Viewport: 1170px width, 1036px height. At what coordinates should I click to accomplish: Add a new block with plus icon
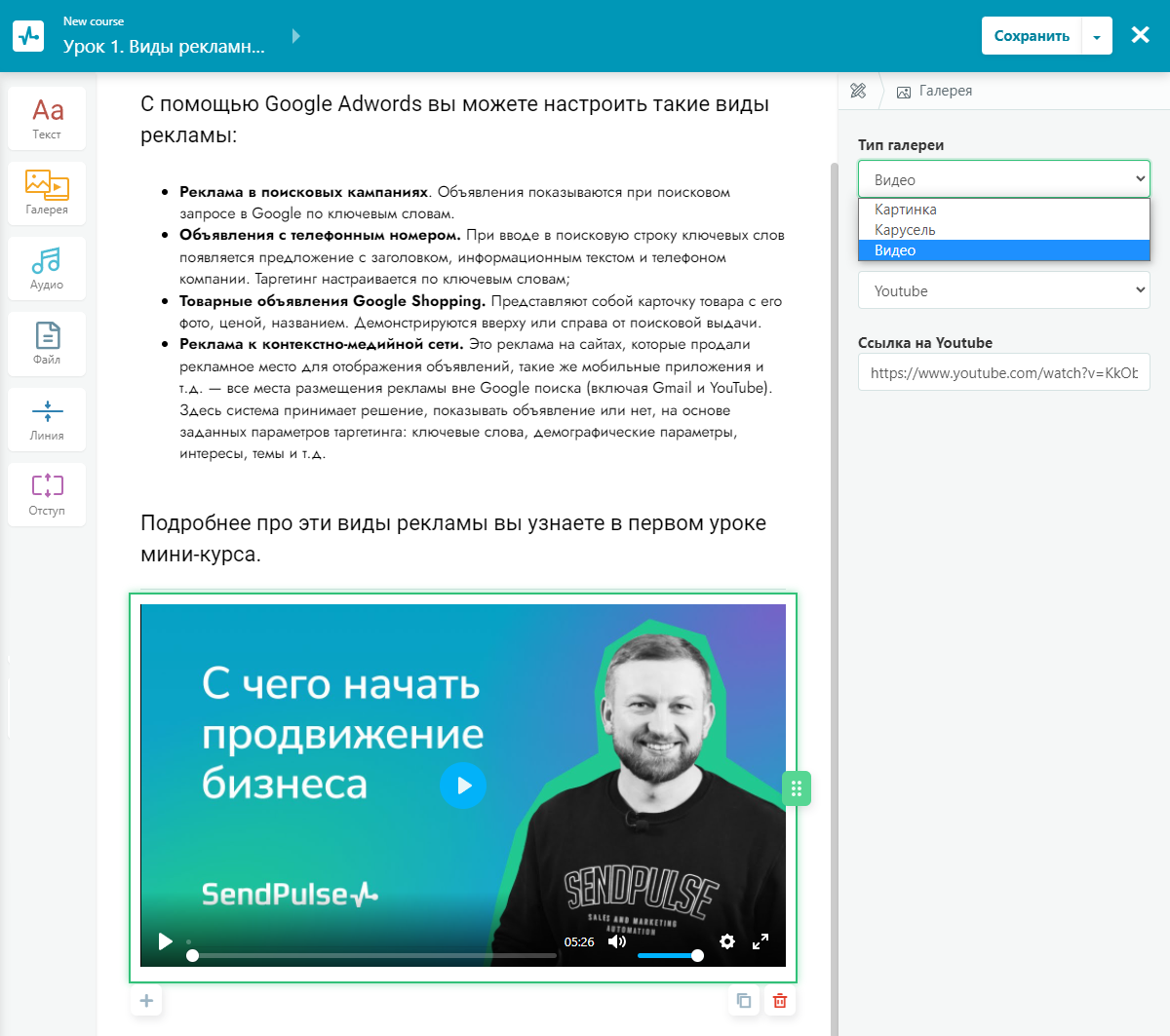(x=146, y=1000)
